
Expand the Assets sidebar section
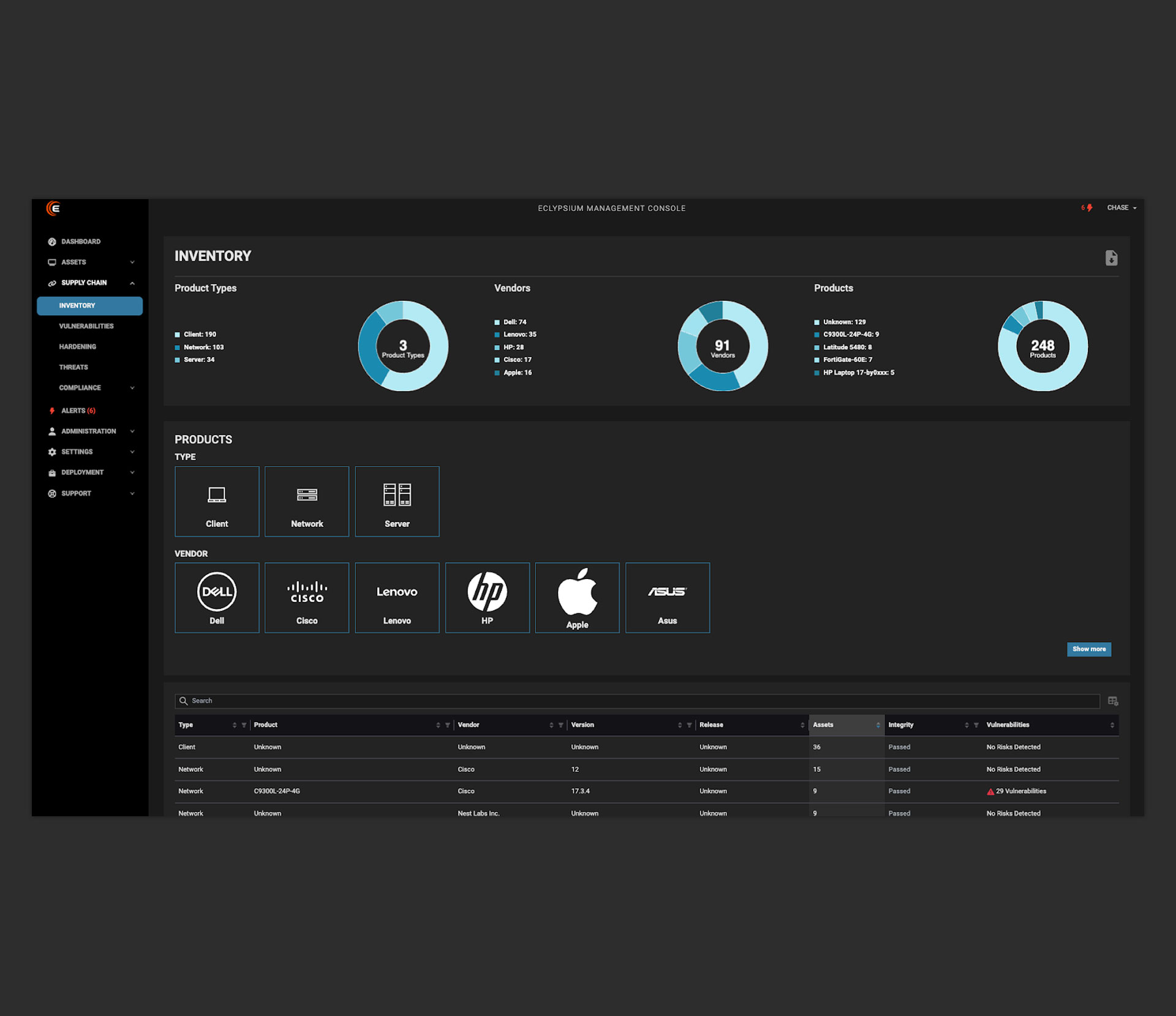[132, 262]
